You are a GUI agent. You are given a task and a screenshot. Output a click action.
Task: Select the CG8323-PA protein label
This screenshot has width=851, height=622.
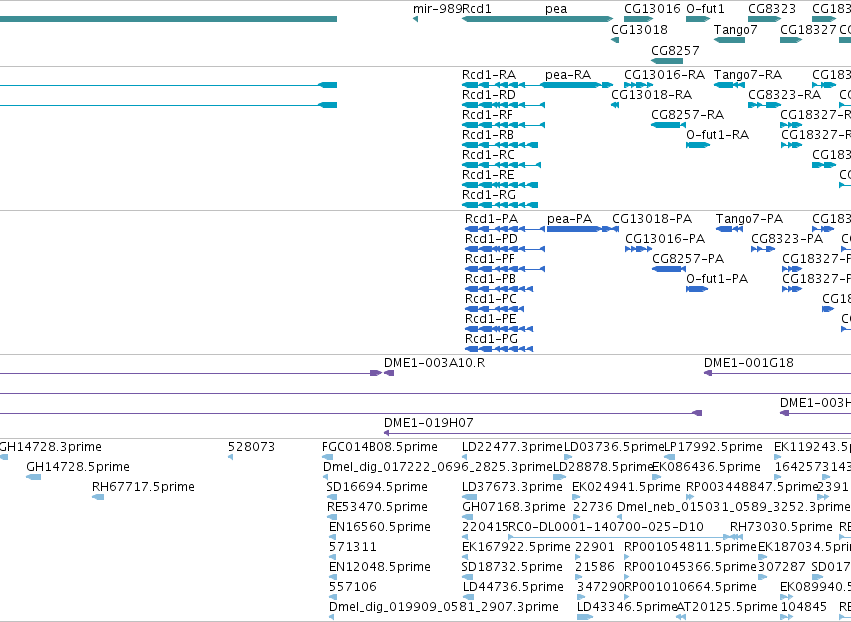pyautogui.click(x=788, y=239)
